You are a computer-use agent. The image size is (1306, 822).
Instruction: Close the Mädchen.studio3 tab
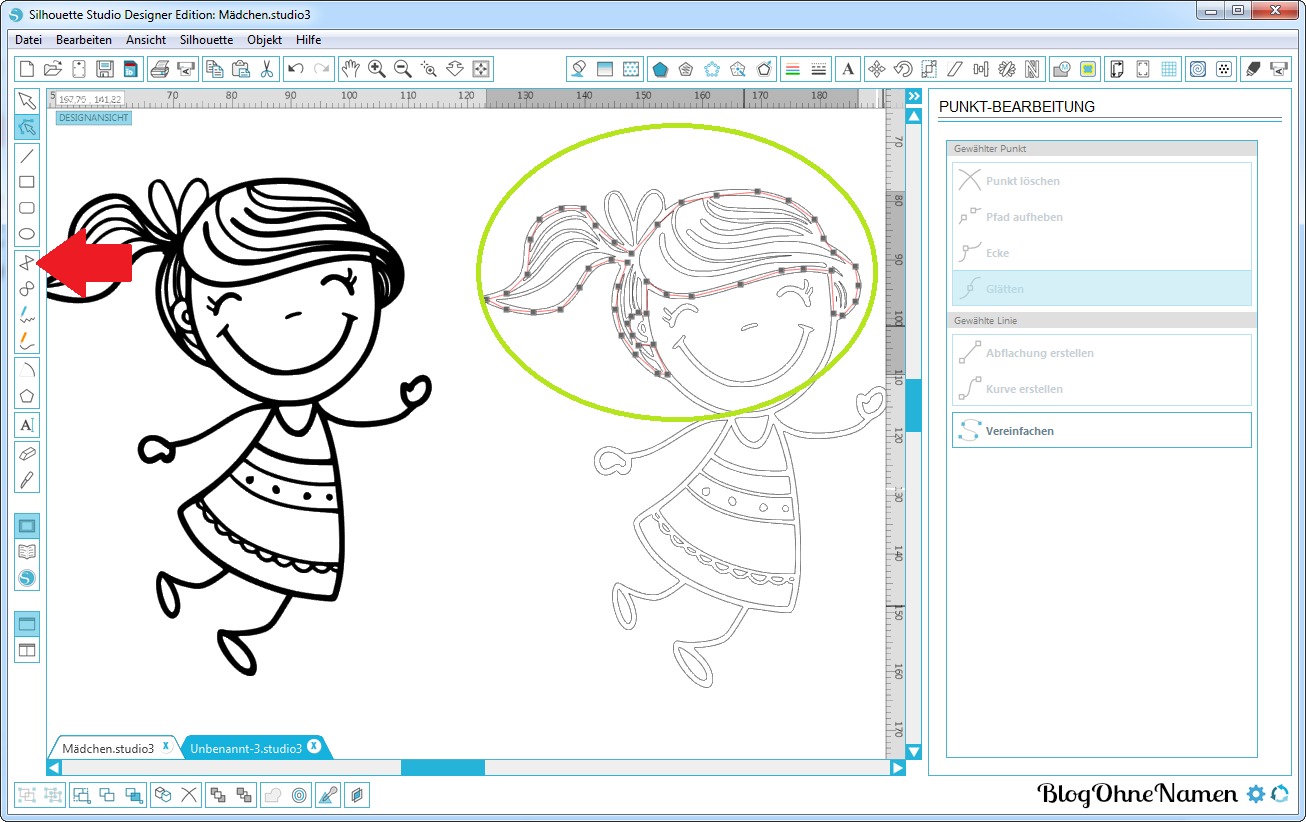[166, 747]
